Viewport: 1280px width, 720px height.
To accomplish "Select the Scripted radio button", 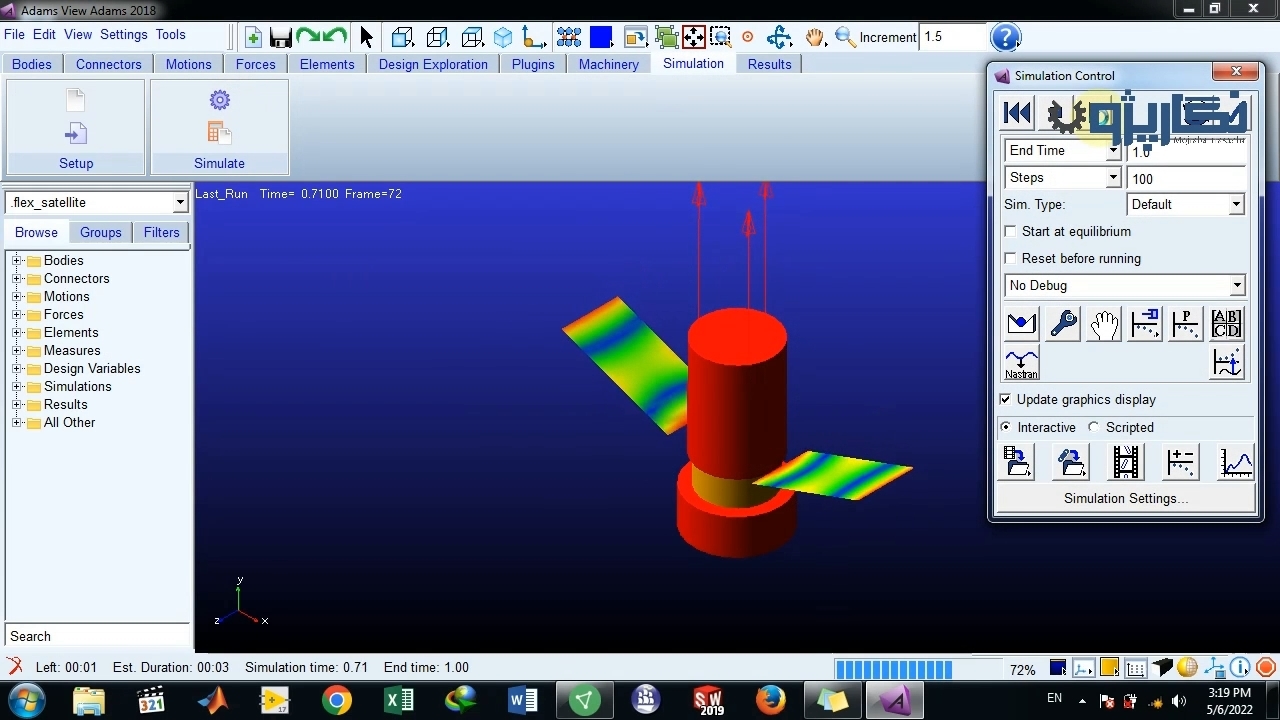I will [x=1094, y=427].
